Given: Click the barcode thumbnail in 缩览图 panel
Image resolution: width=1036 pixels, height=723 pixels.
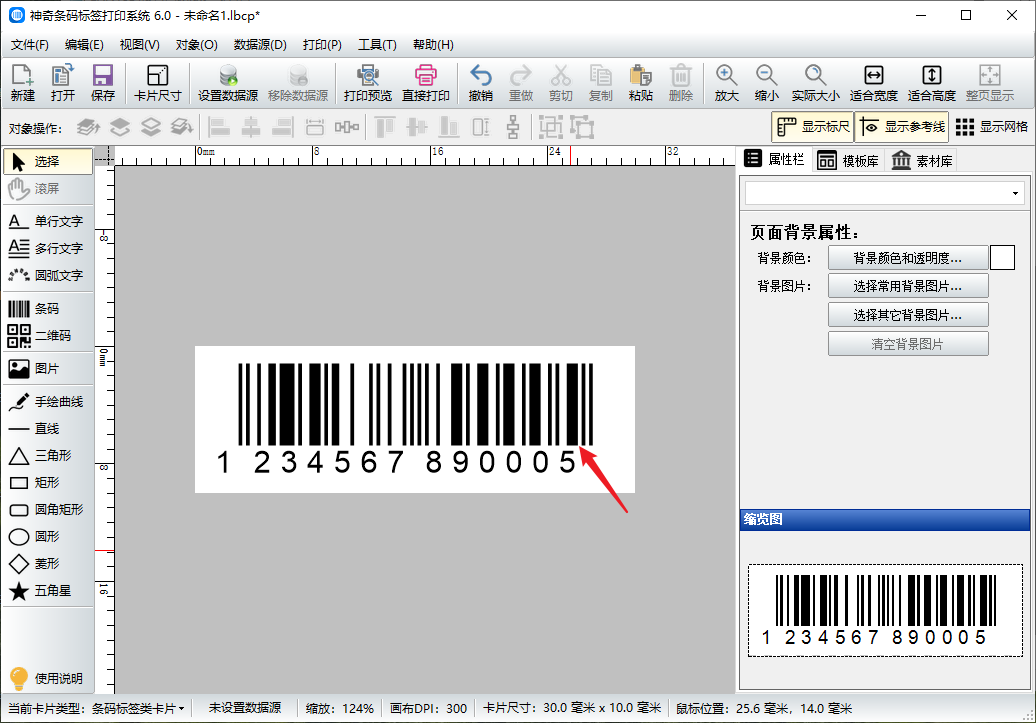Looking at the screenshot, I should point(885,610).
